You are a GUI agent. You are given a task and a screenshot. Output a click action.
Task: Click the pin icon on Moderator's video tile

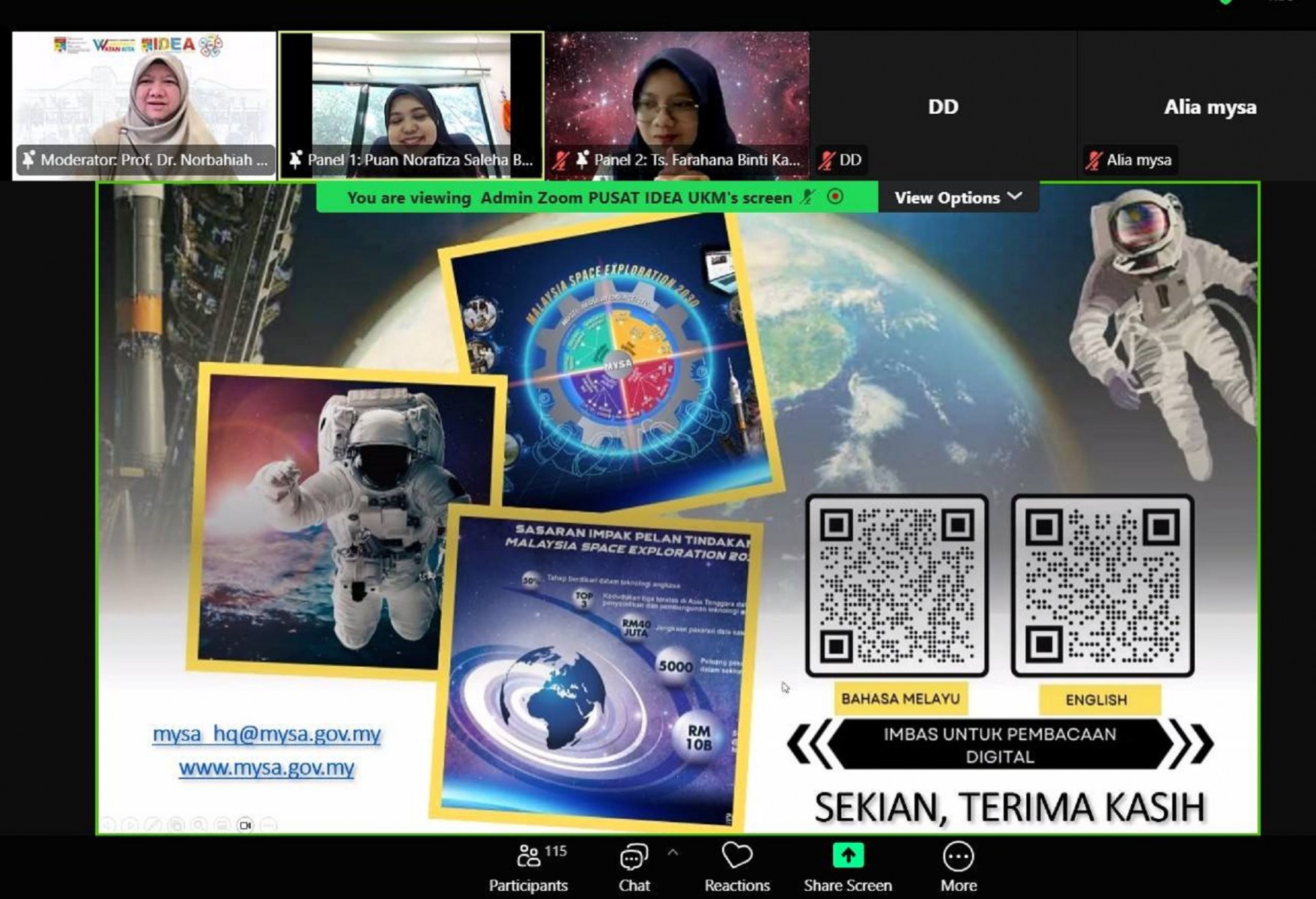pyautogui.click(x=28, y=160)
